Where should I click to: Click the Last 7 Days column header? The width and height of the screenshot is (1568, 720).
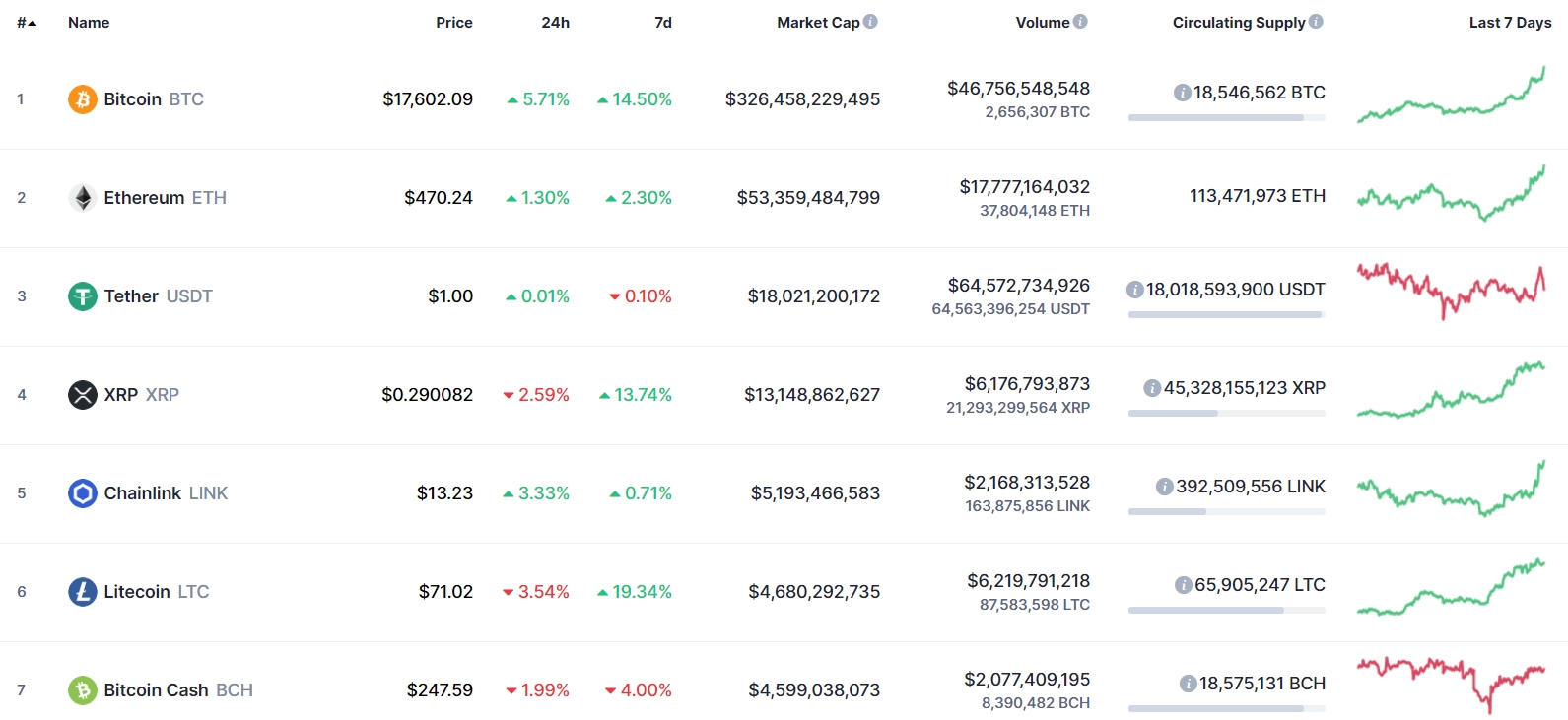[1510, 22]
